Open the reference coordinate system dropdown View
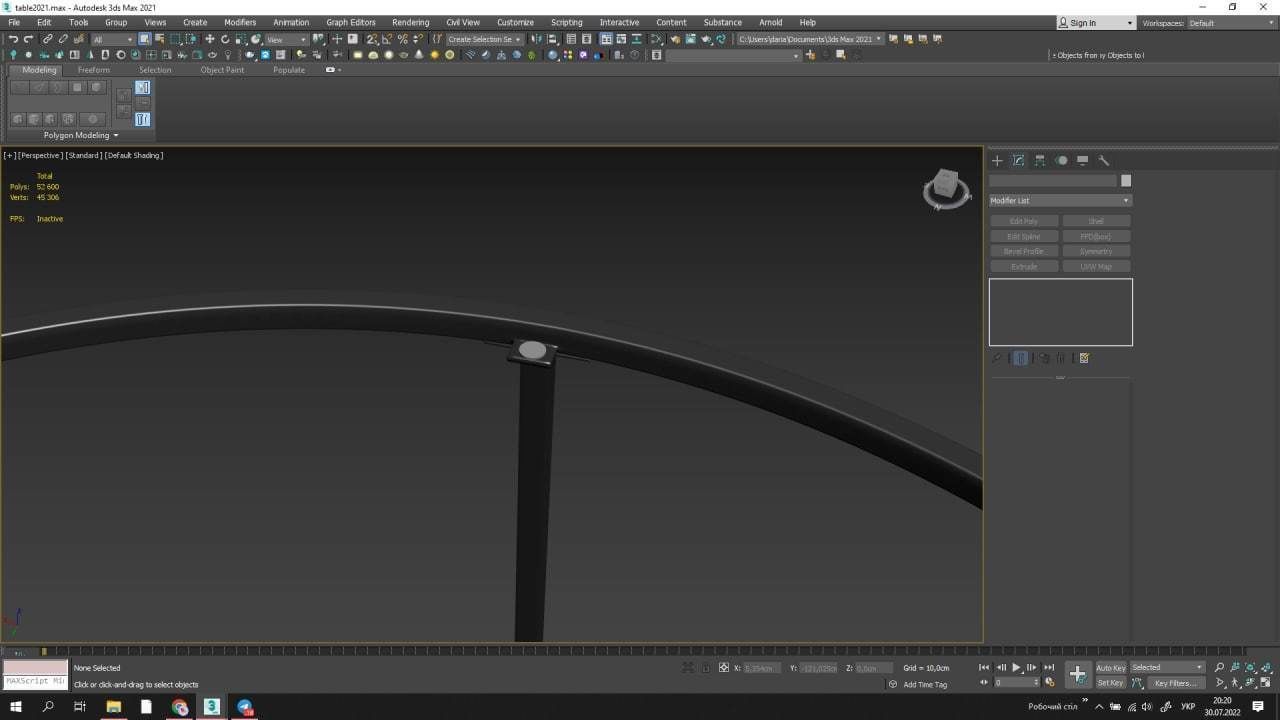Viewport: 1280px width, 720px height. point(286,39)
